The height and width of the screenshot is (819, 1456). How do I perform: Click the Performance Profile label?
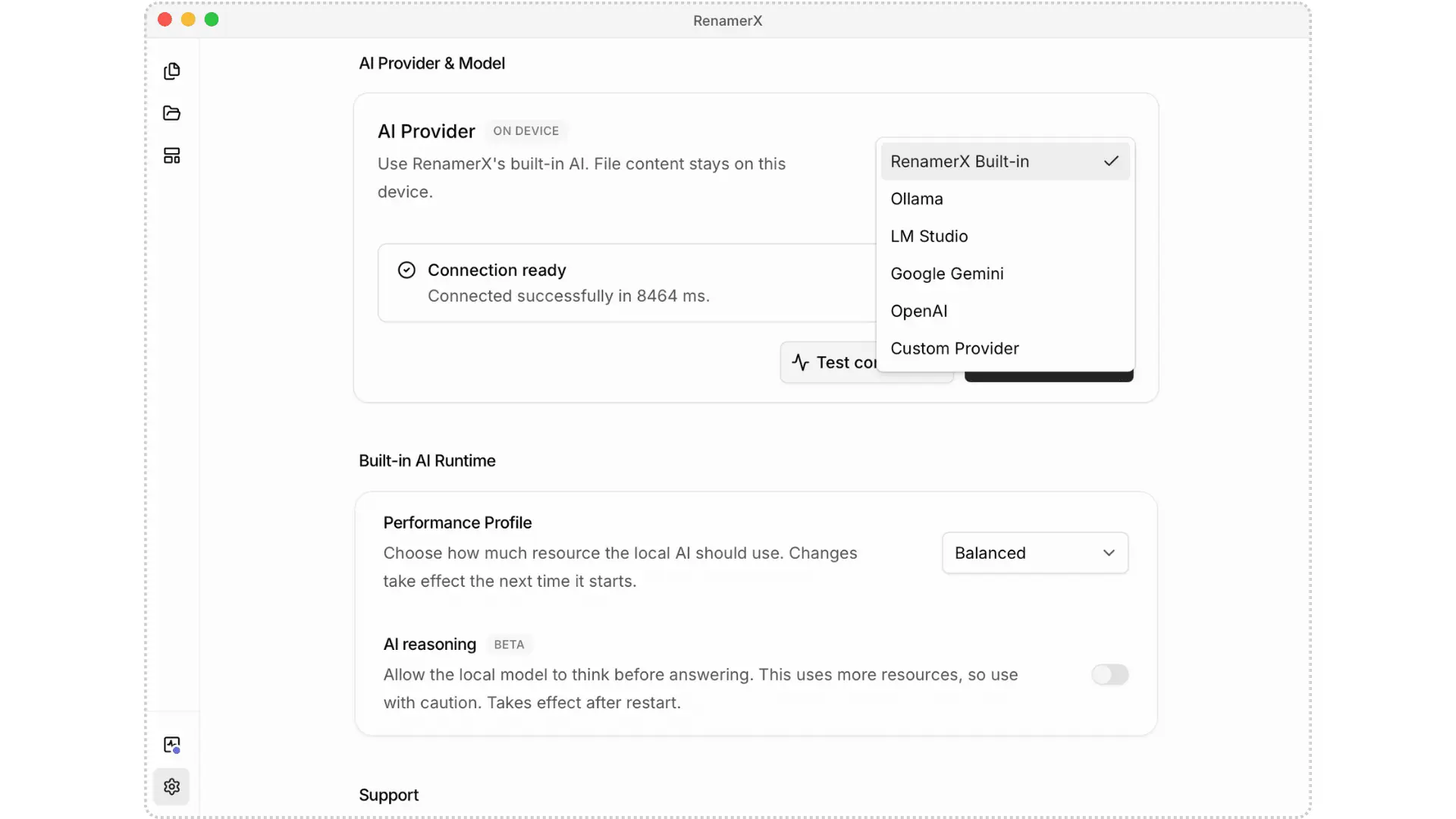tap(457, 522)
